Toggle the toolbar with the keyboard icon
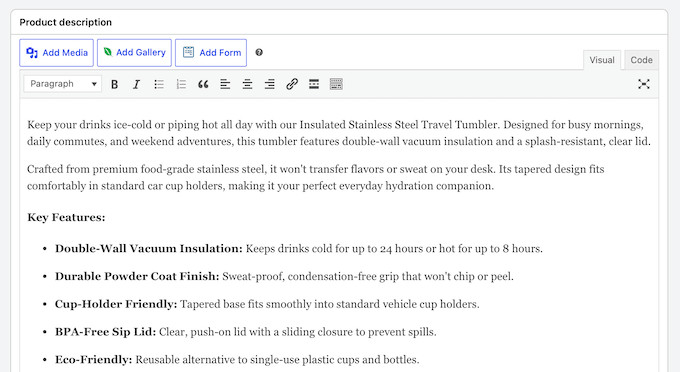The height and width of the screenshot is (372, 680). (x=336, y=84)
